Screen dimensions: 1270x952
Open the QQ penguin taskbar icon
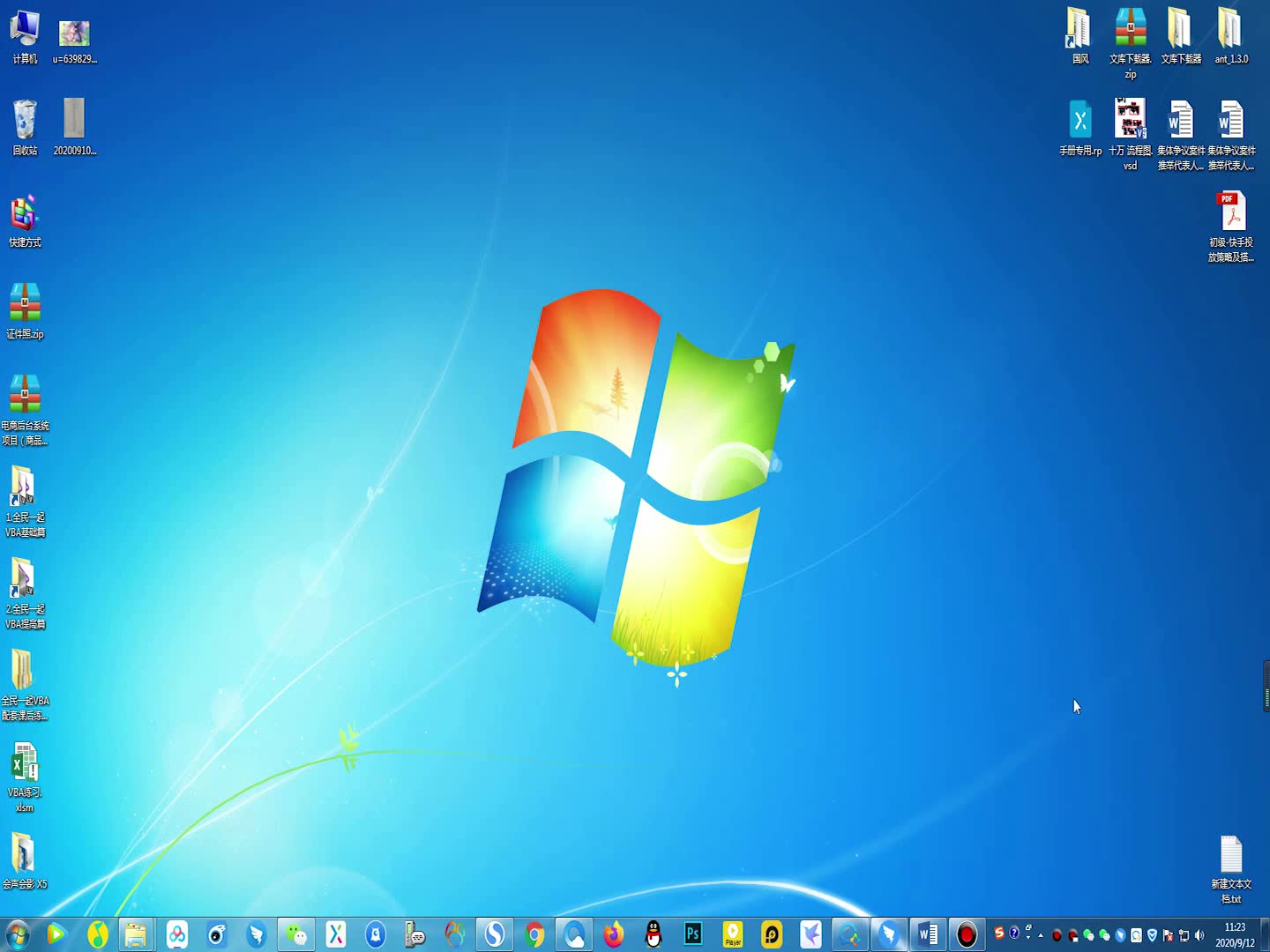coord(654,934)
